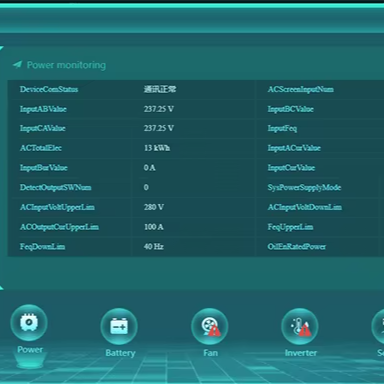Click the Power monitoring heading
Screen dimensions: 384x384
pos(66,65)
